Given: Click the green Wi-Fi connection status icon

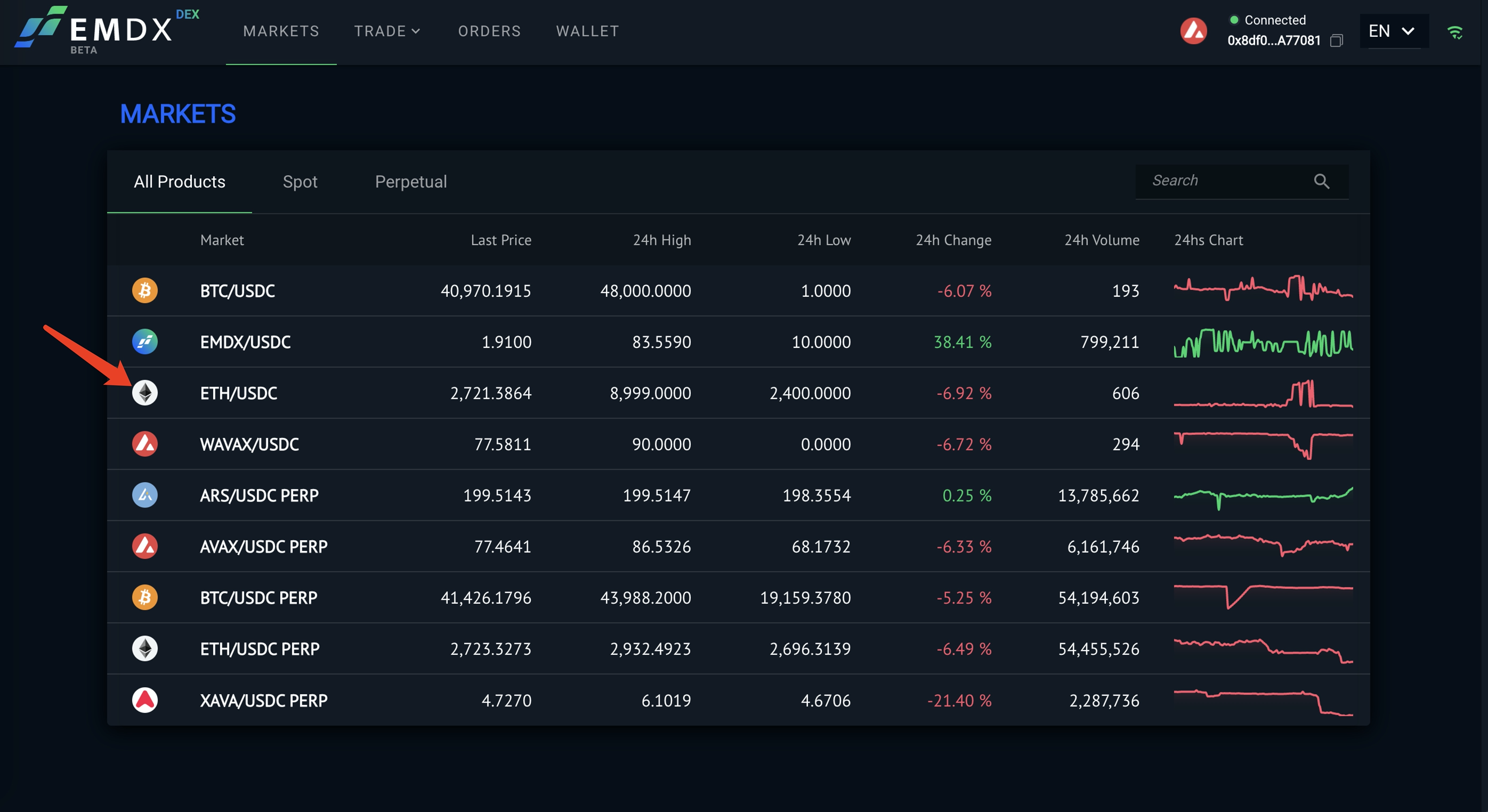Looking at the screenshot, I should (x=1454, y=33).
